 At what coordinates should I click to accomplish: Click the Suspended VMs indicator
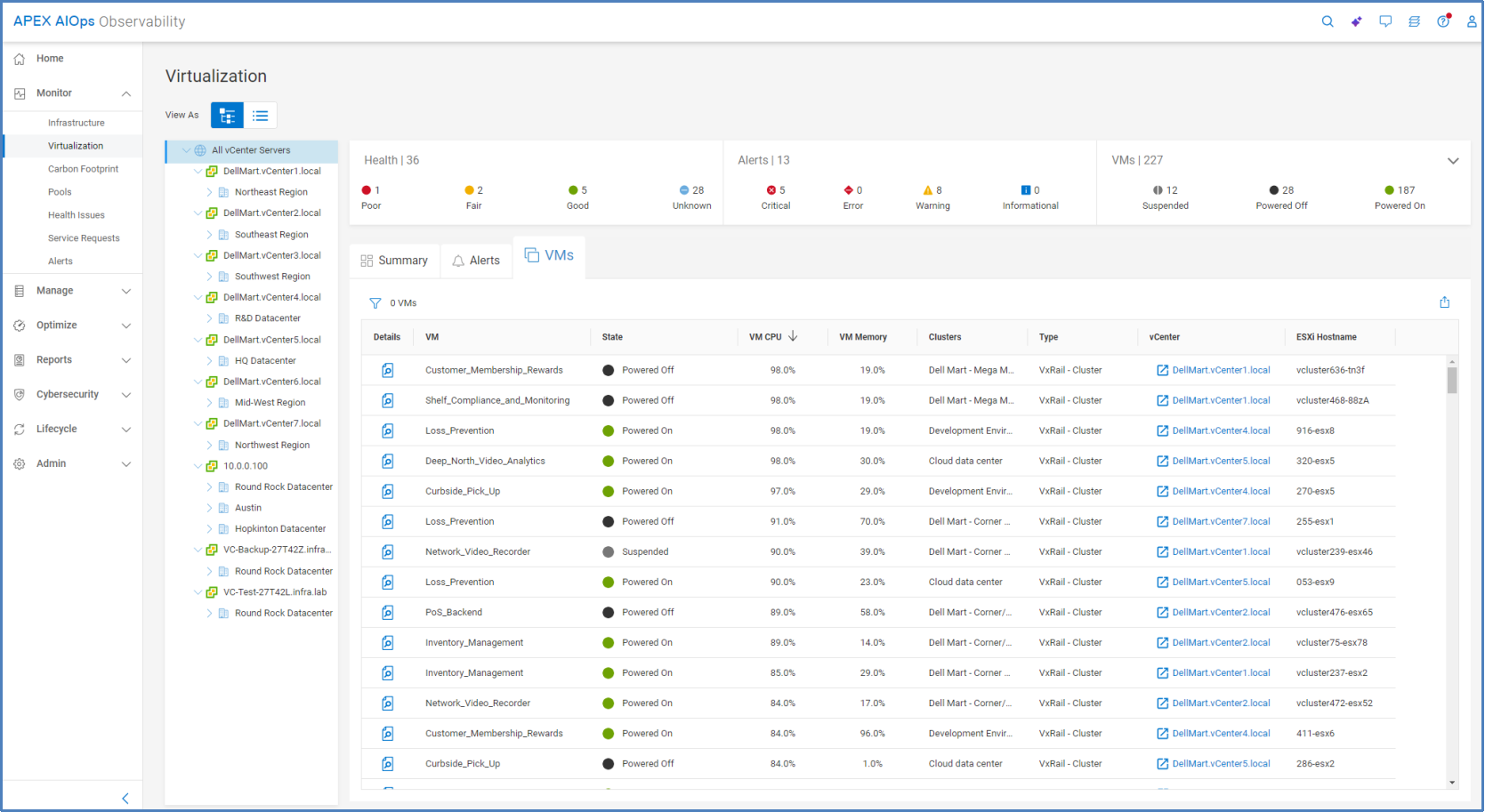click(1158, 190)
